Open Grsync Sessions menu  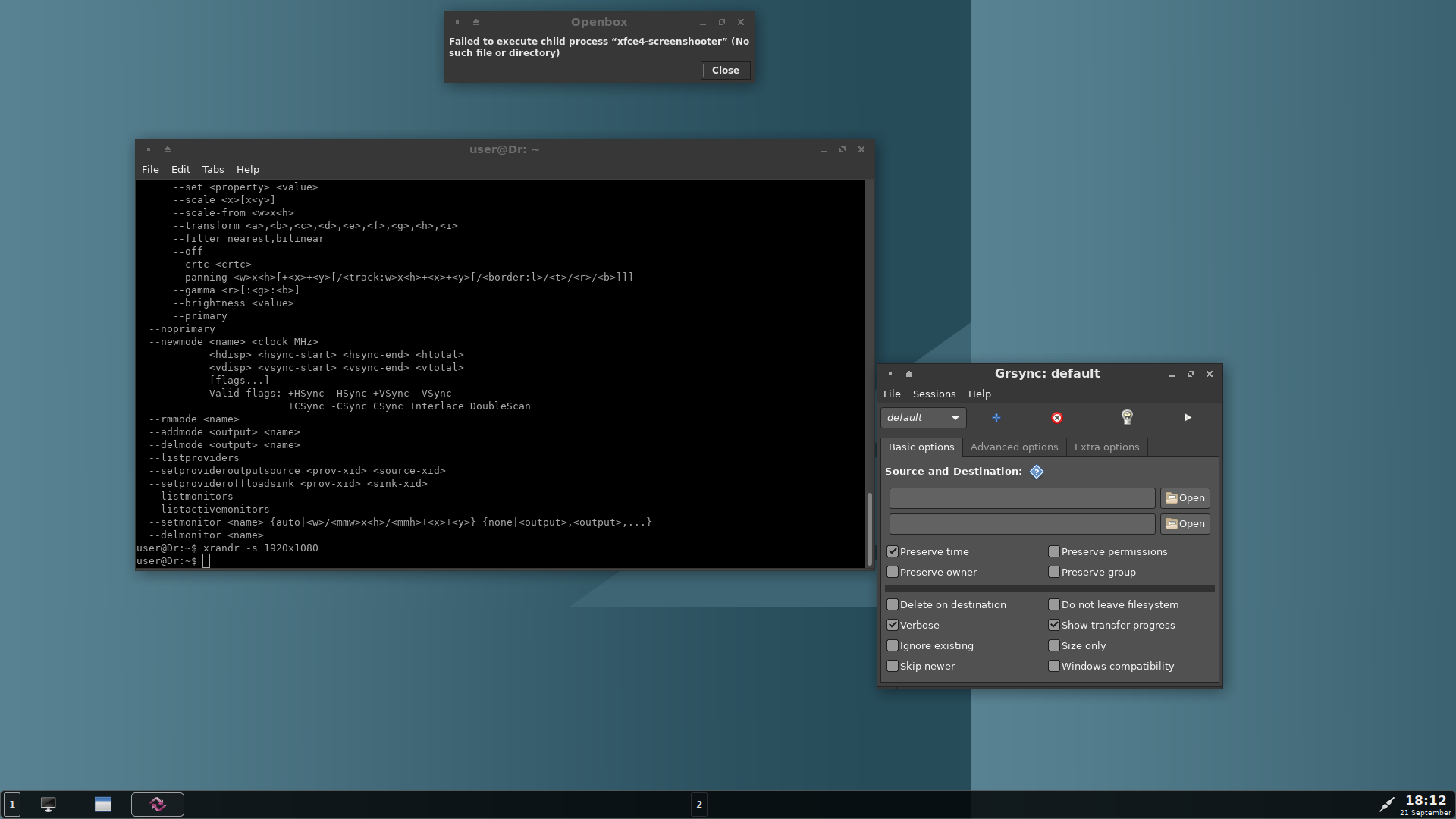(x=934, y=394)
